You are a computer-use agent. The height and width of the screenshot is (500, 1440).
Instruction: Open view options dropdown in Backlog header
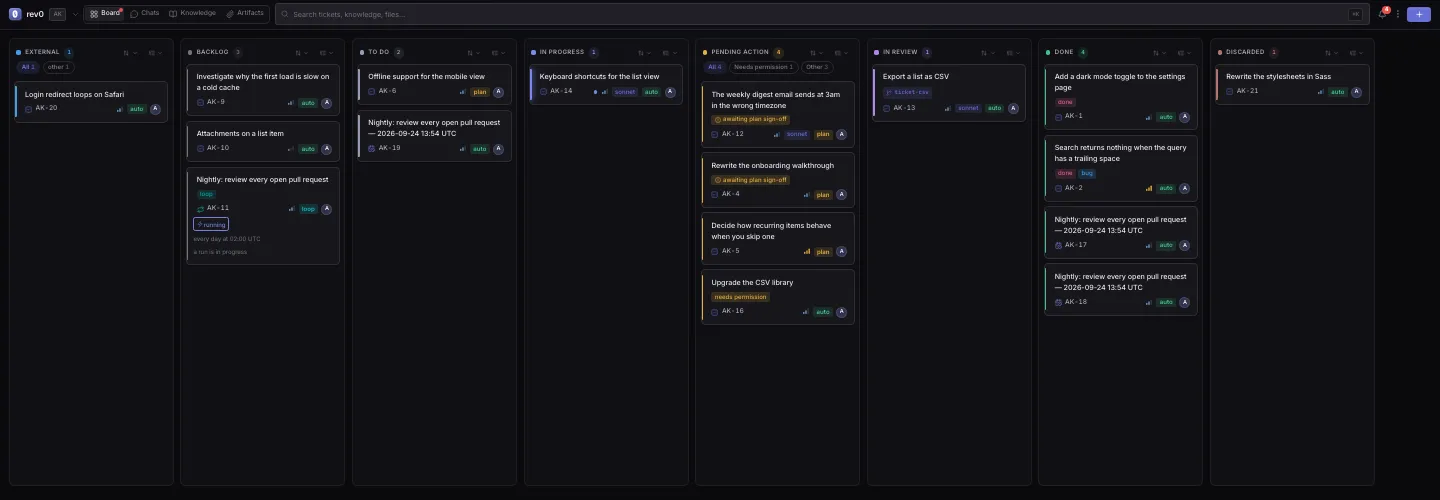(327, 52)
